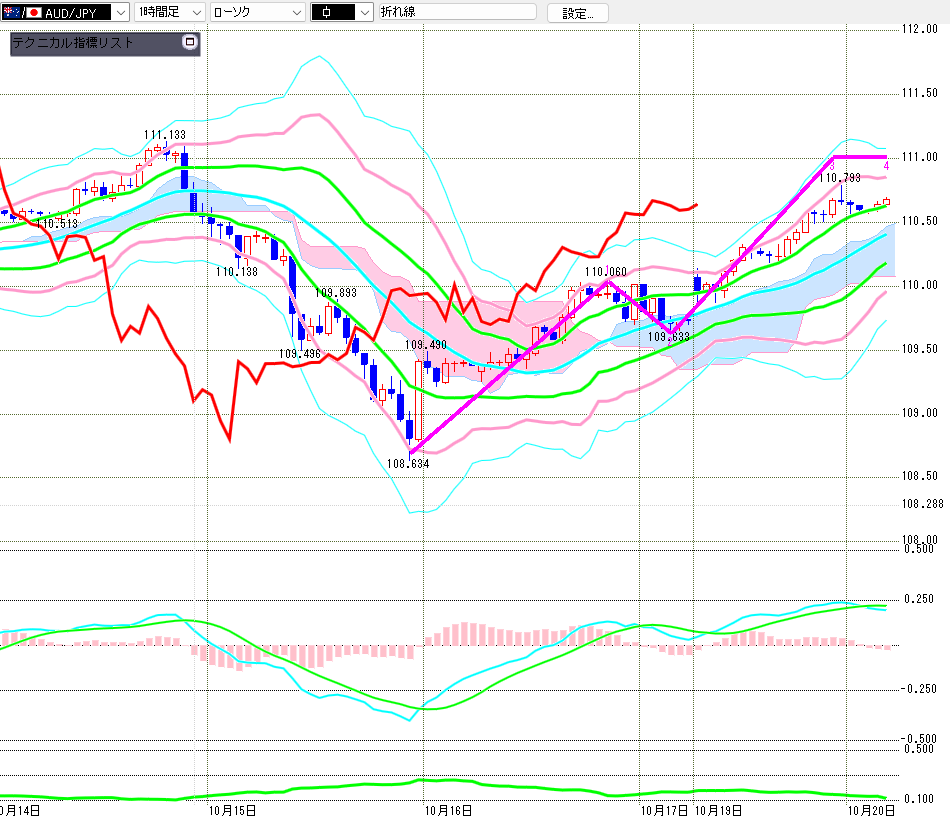Click the 10月15日 date label
This screenshot has height=818, width=950.
coord(232,811)
